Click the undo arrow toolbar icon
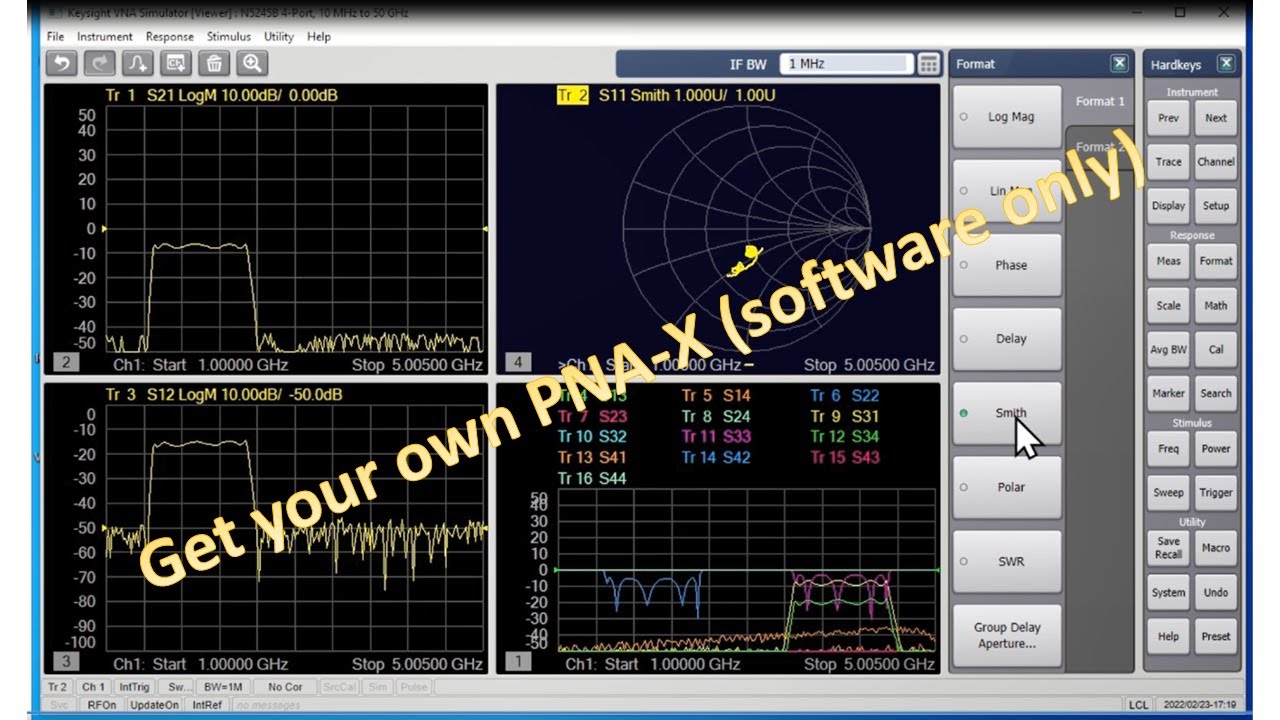 pos(62,63)
